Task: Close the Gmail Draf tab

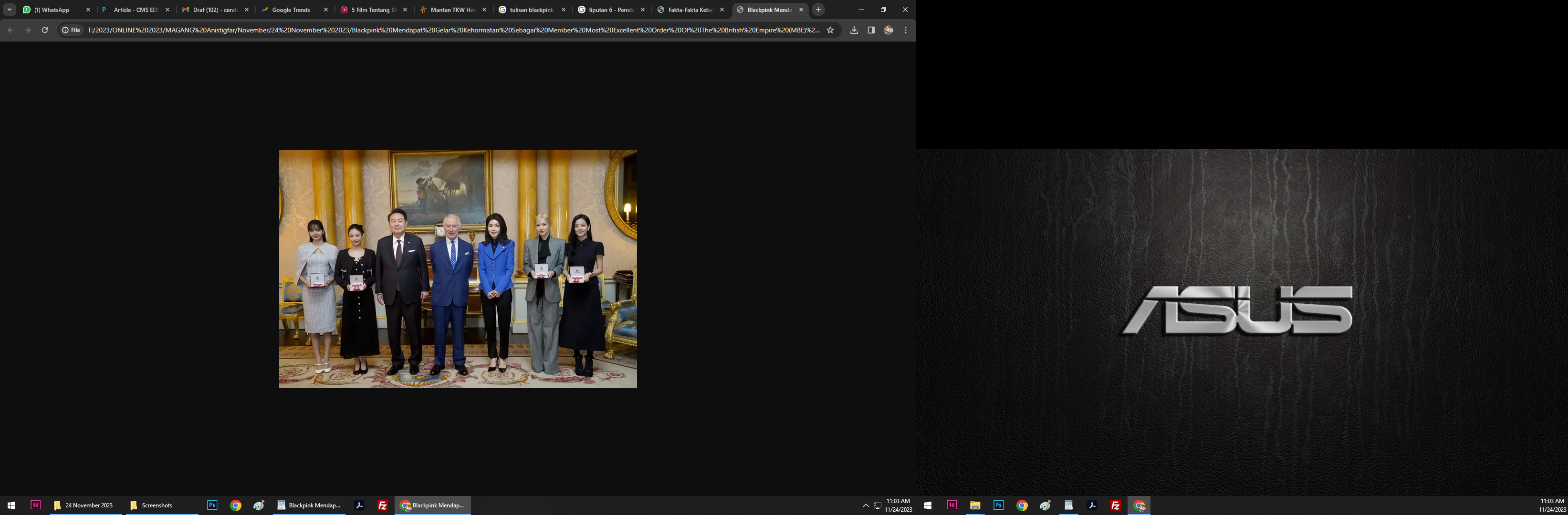Action: [x=247, y=10]
